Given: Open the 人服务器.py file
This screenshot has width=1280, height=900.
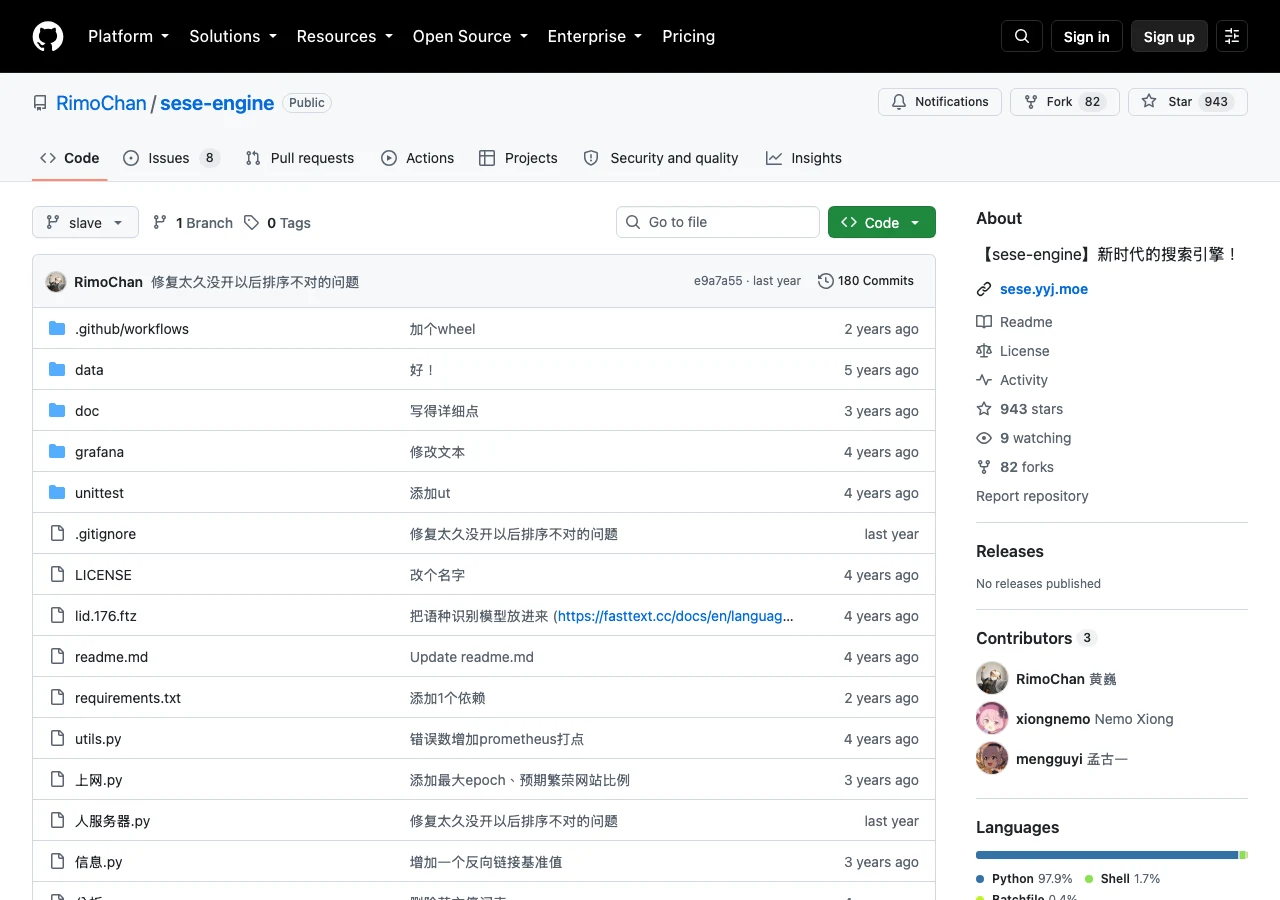Looking at the screenshot, I should tap(113, 820).
